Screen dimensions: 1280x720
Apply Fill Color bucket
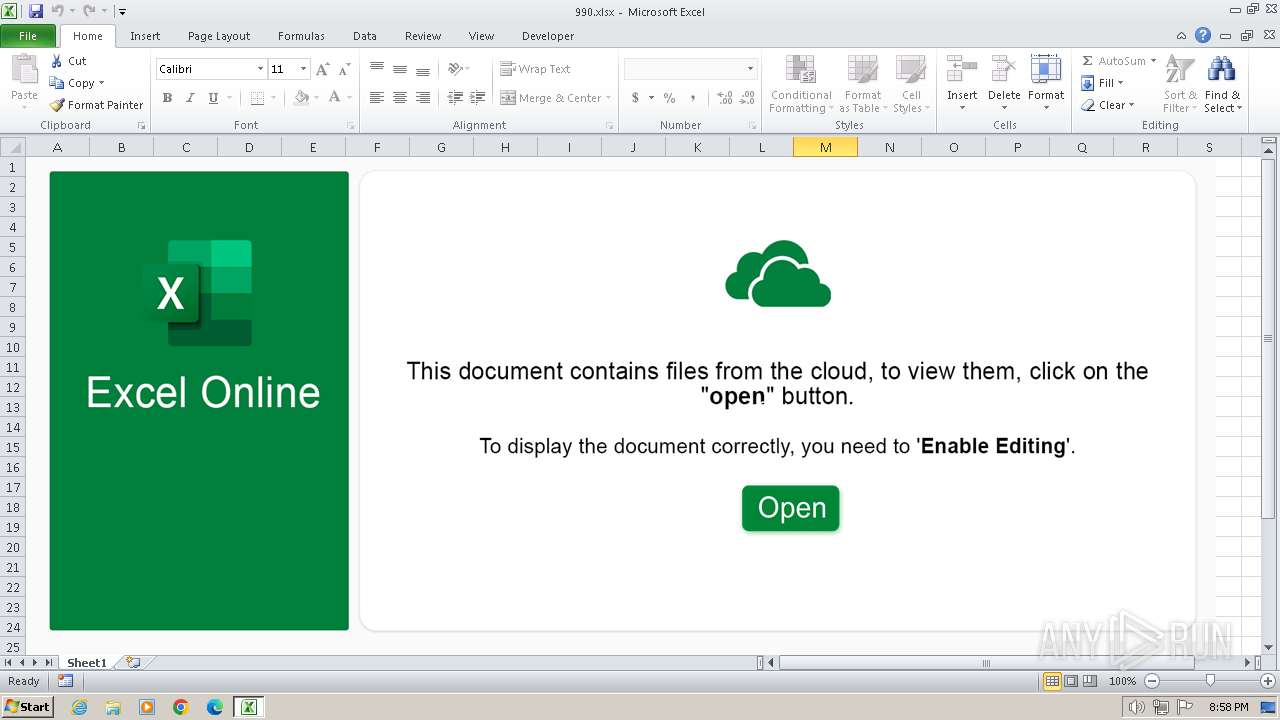coord(301,98)
